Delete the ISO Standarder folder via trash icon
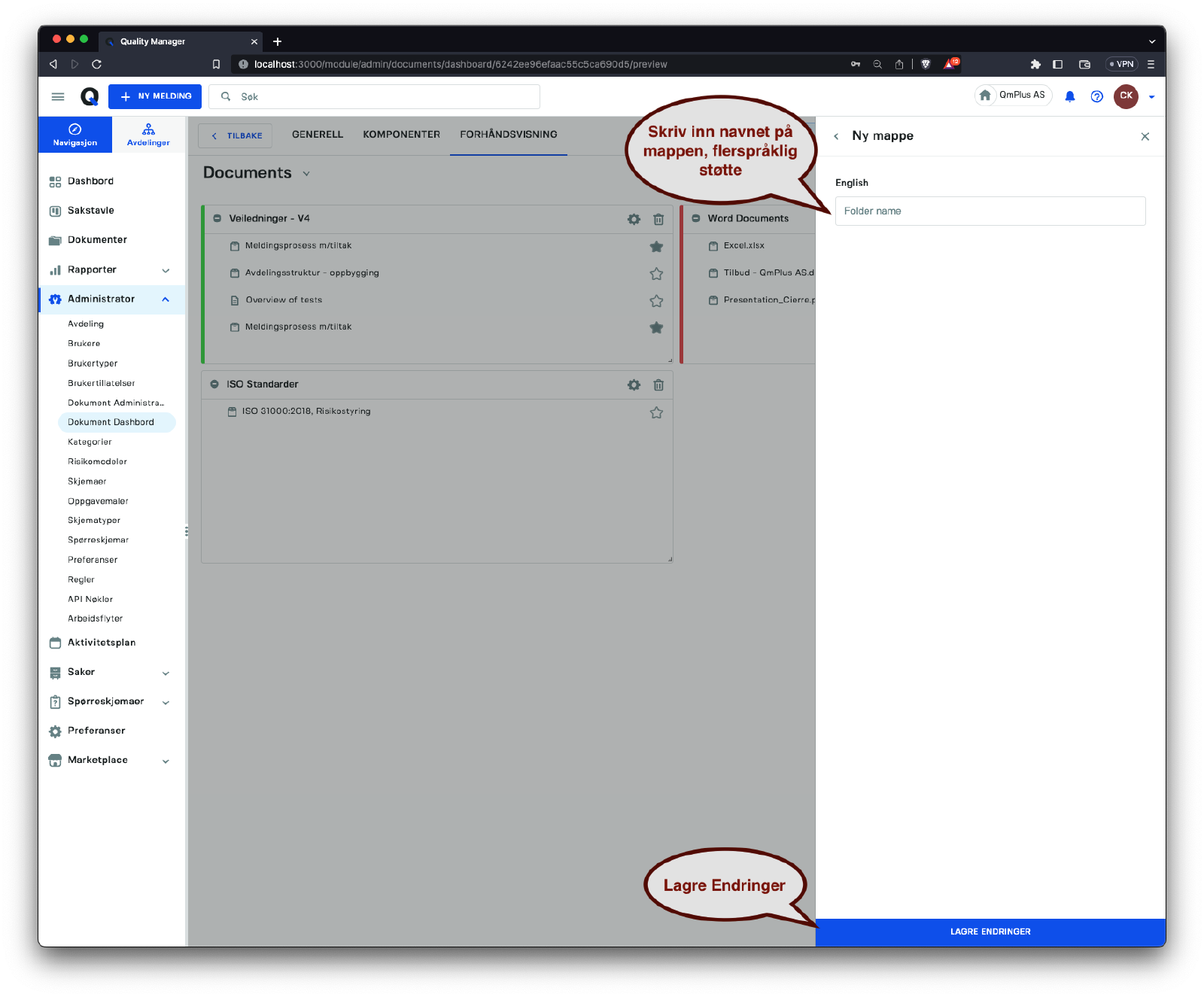 [x=658, y=385]
